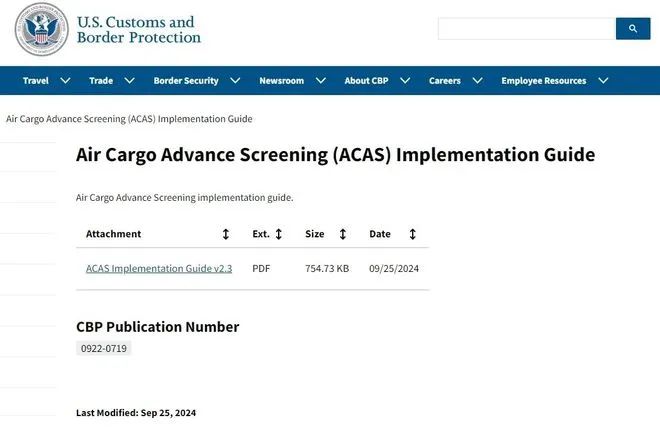Click the PDF extension cell
This screenshot has height=435, width=660.
[261, 269]
